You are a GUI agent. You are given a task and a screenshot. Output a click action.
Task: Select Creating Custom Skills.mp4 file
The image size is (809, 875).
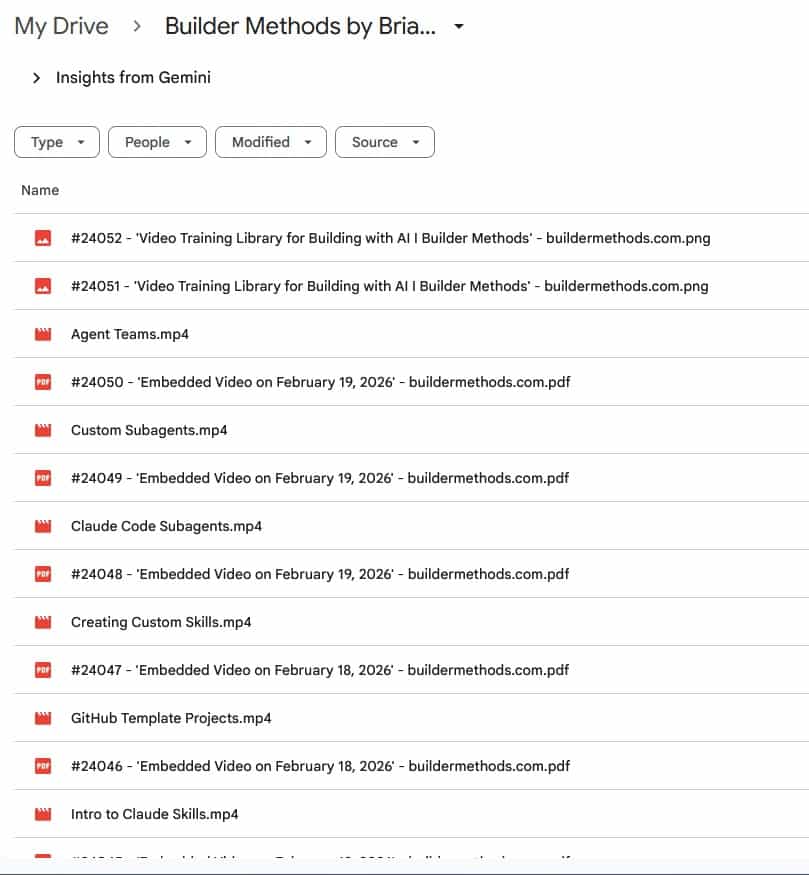[161, 622]
